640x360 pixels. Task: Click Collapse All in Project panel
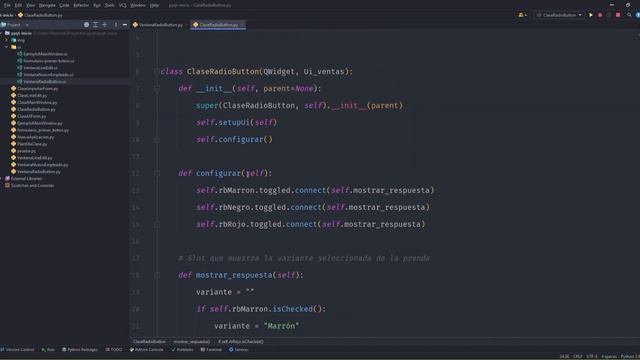click(105, 25)
